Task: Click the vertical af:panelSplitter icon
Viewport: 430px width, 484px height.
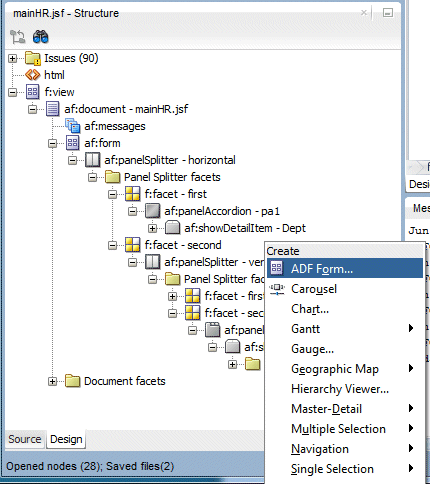Action: 152,262
